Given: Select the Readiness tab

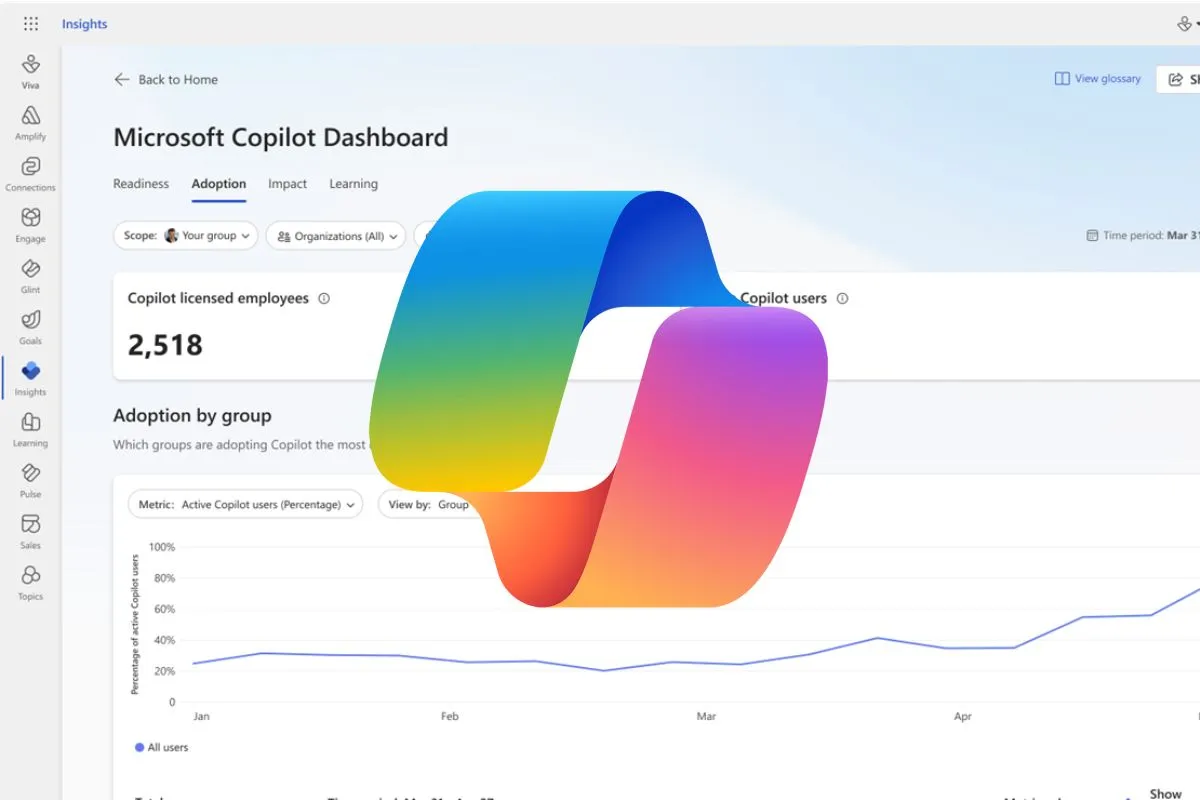Looking at the screenshot, I should click(141, 184).
